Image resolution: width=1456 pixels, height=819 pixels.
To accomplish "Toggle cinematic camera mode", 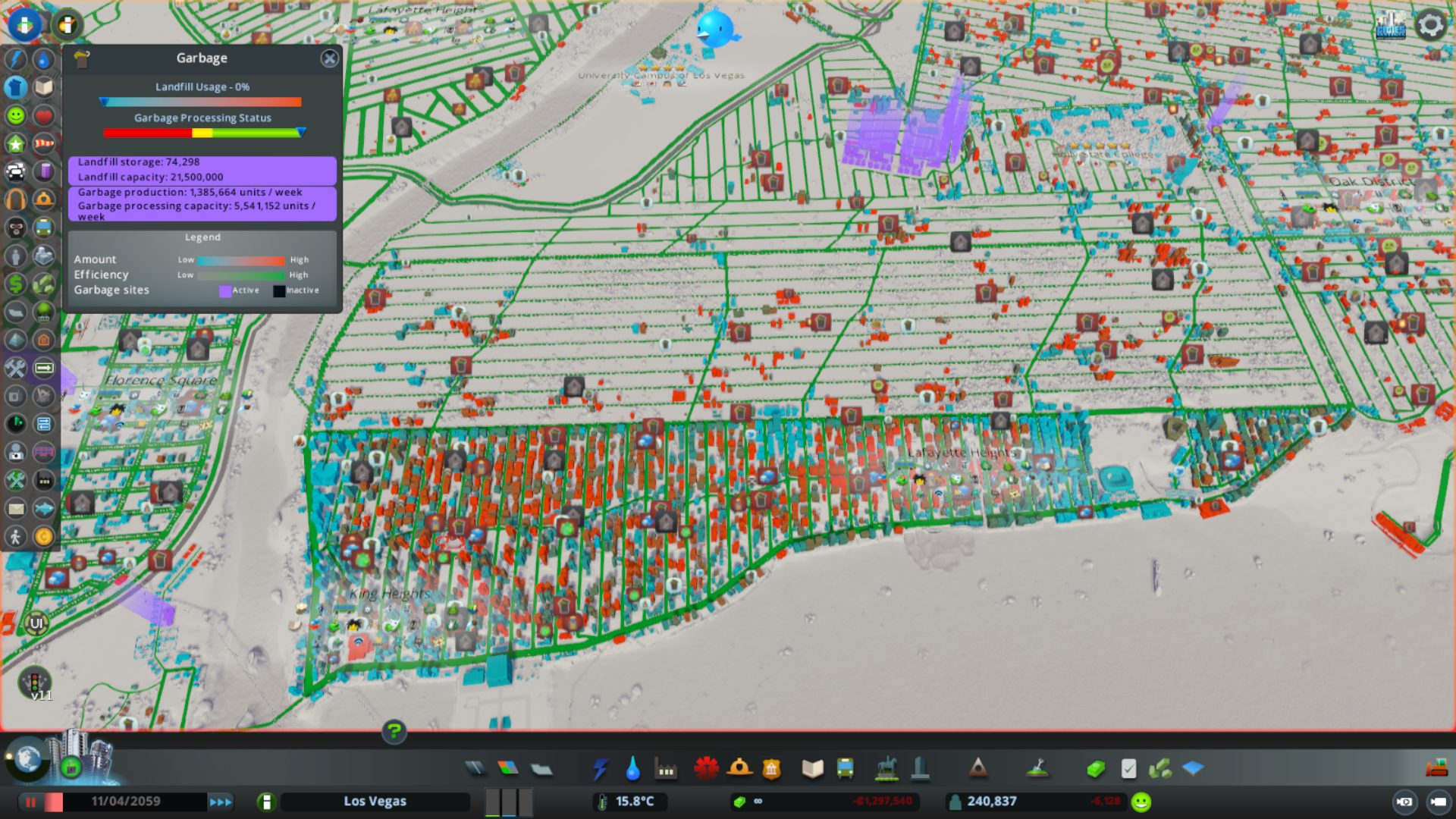I will 1404,802.
